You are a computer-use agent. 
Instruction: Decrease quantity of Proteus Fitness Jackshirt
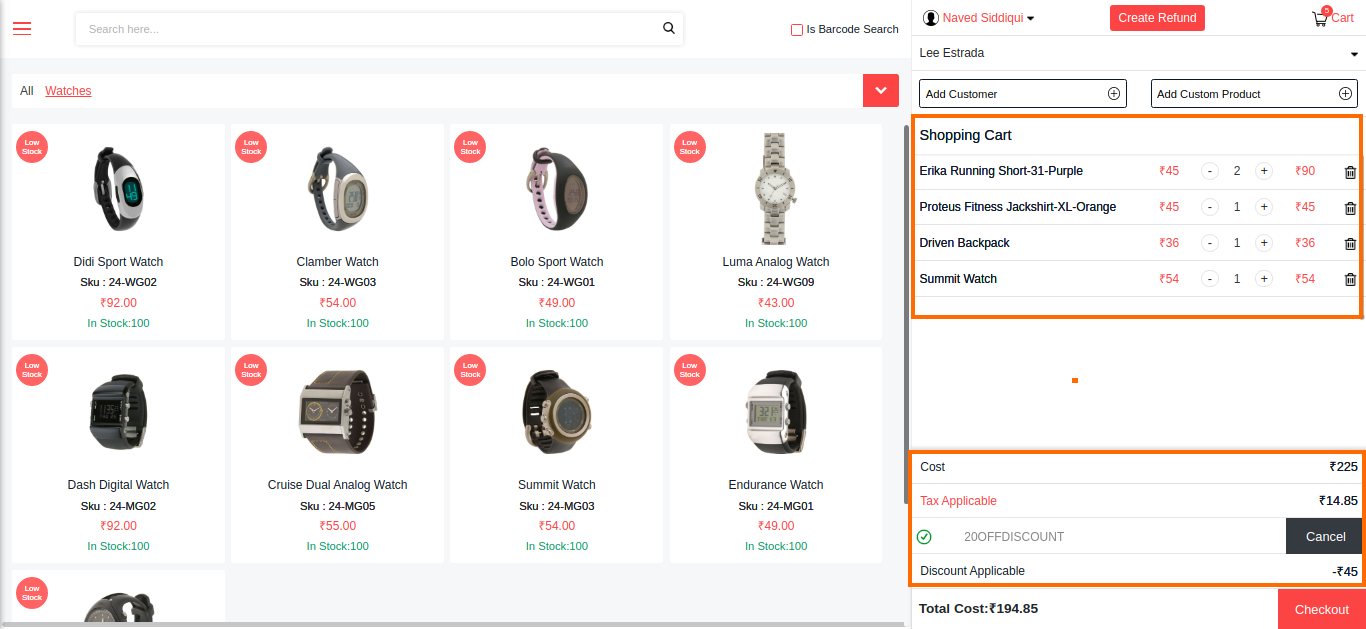1210,207
